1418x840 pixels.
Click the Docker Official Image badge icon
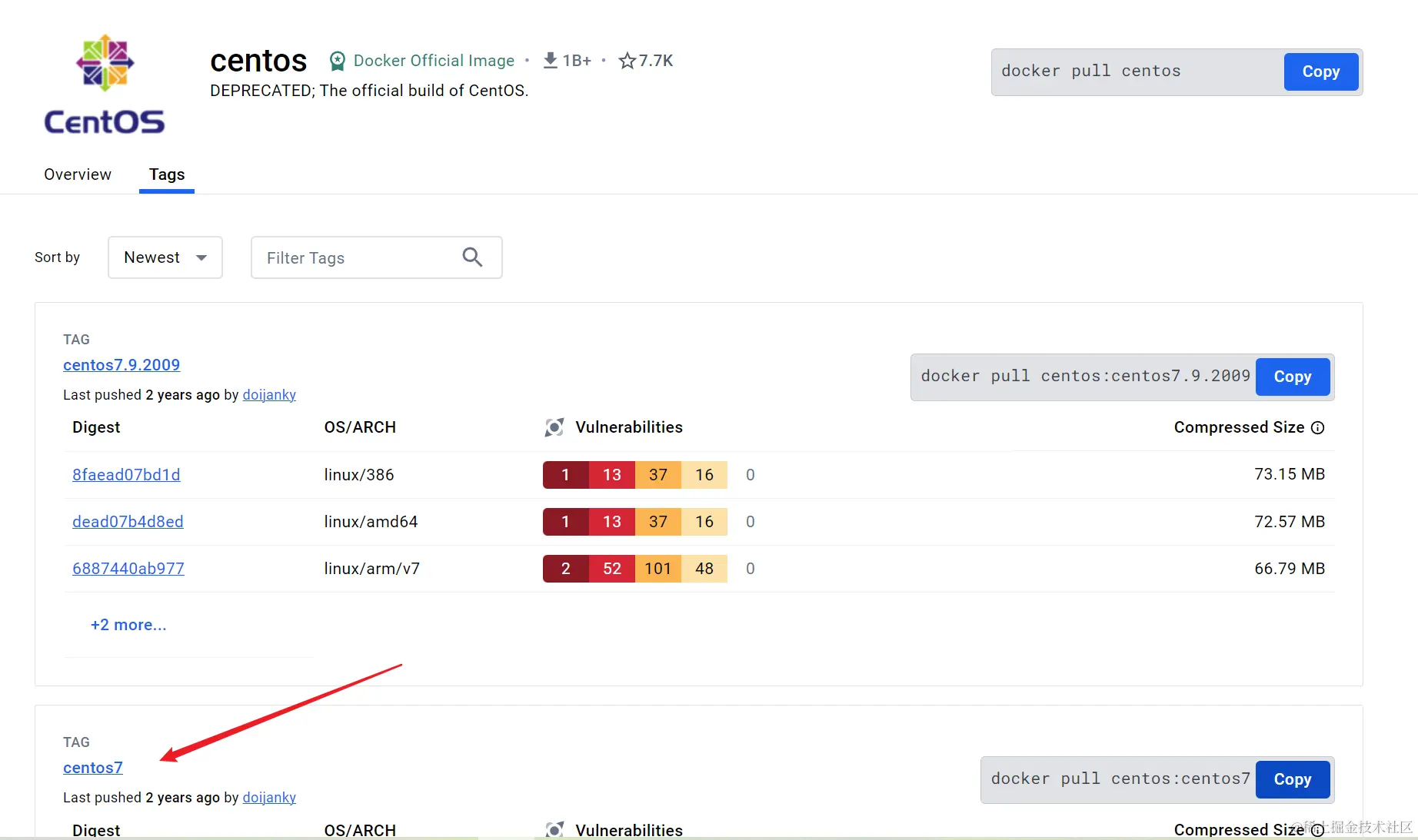tap(337, 61)
